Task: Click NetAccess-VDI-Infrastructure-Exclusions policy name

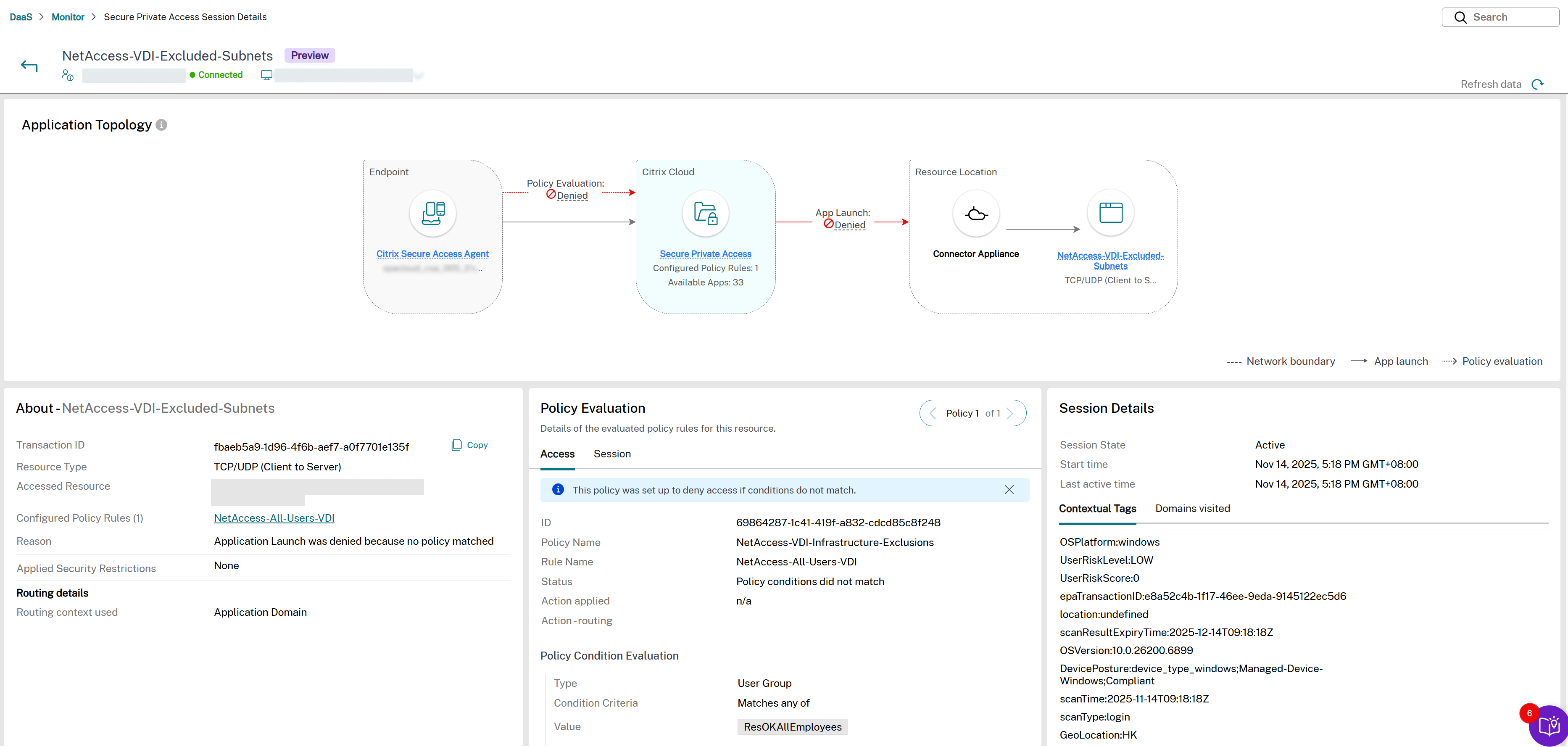Action: click(835, 543)
